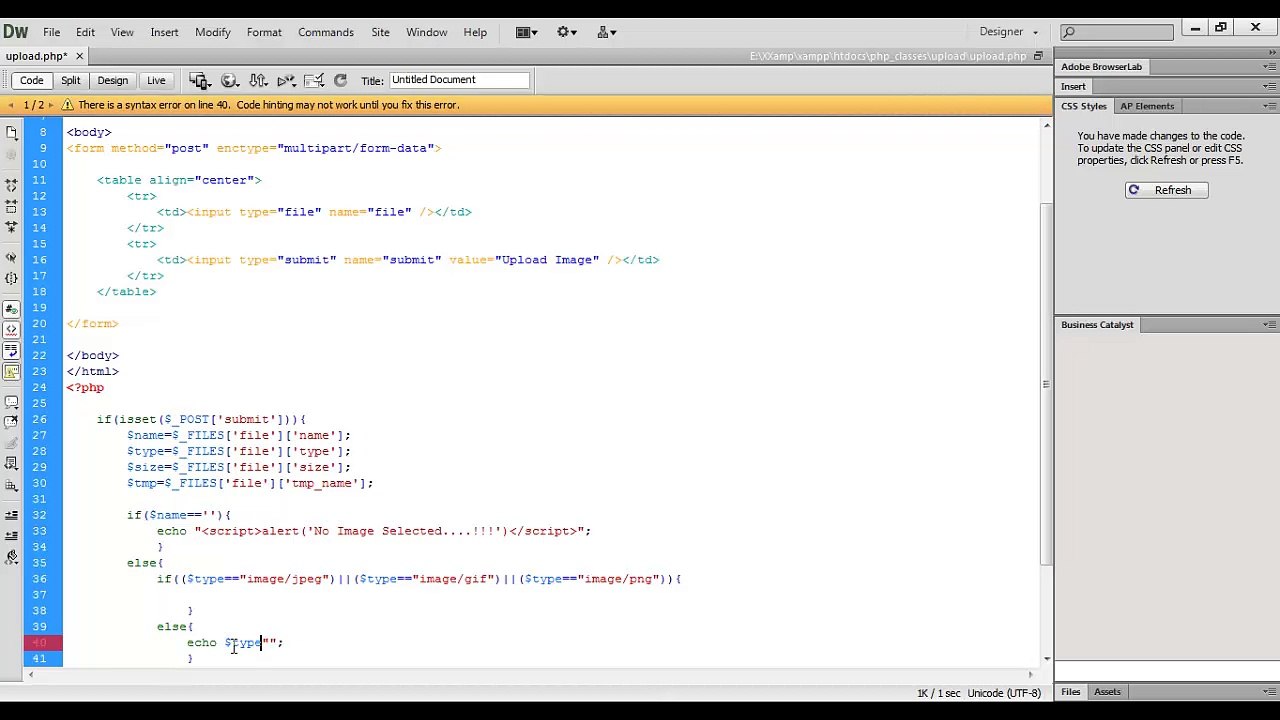Toggle Syntax Error Alerts in info bar icon

[12, 371]
